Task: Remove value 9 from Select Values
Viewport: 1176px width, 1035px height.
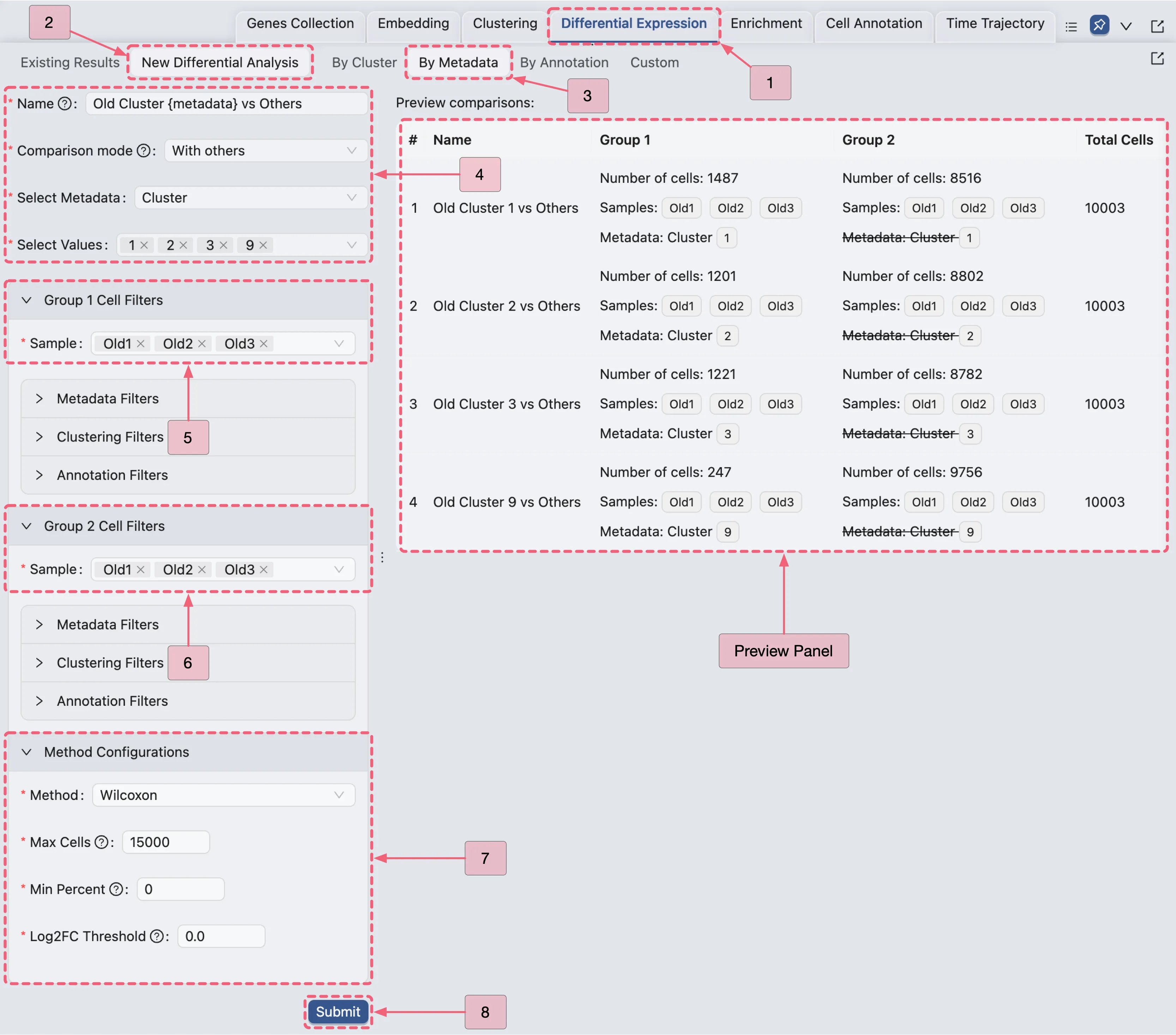Action: pos(264,245)
